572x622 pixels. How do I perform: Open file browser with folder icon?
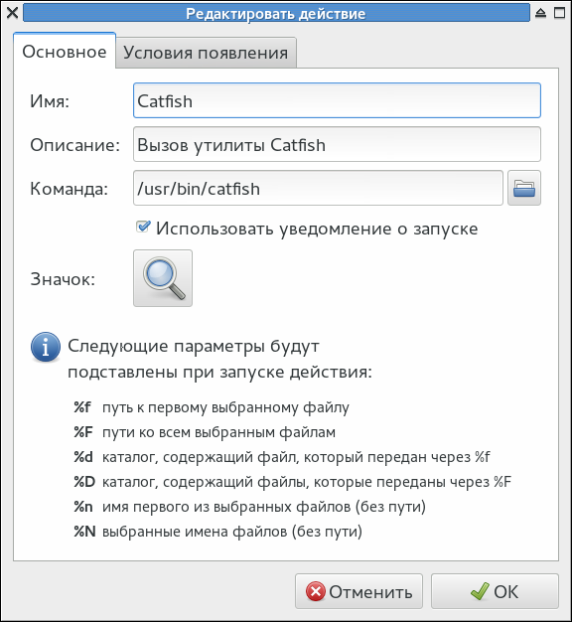pos(524,188)
